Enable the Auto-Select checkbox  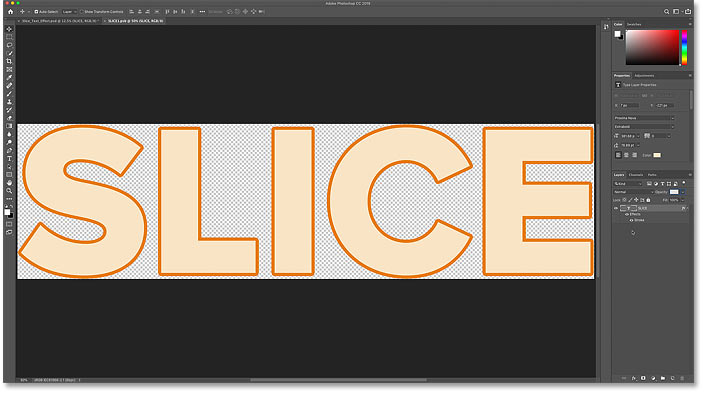click(36, 12)
